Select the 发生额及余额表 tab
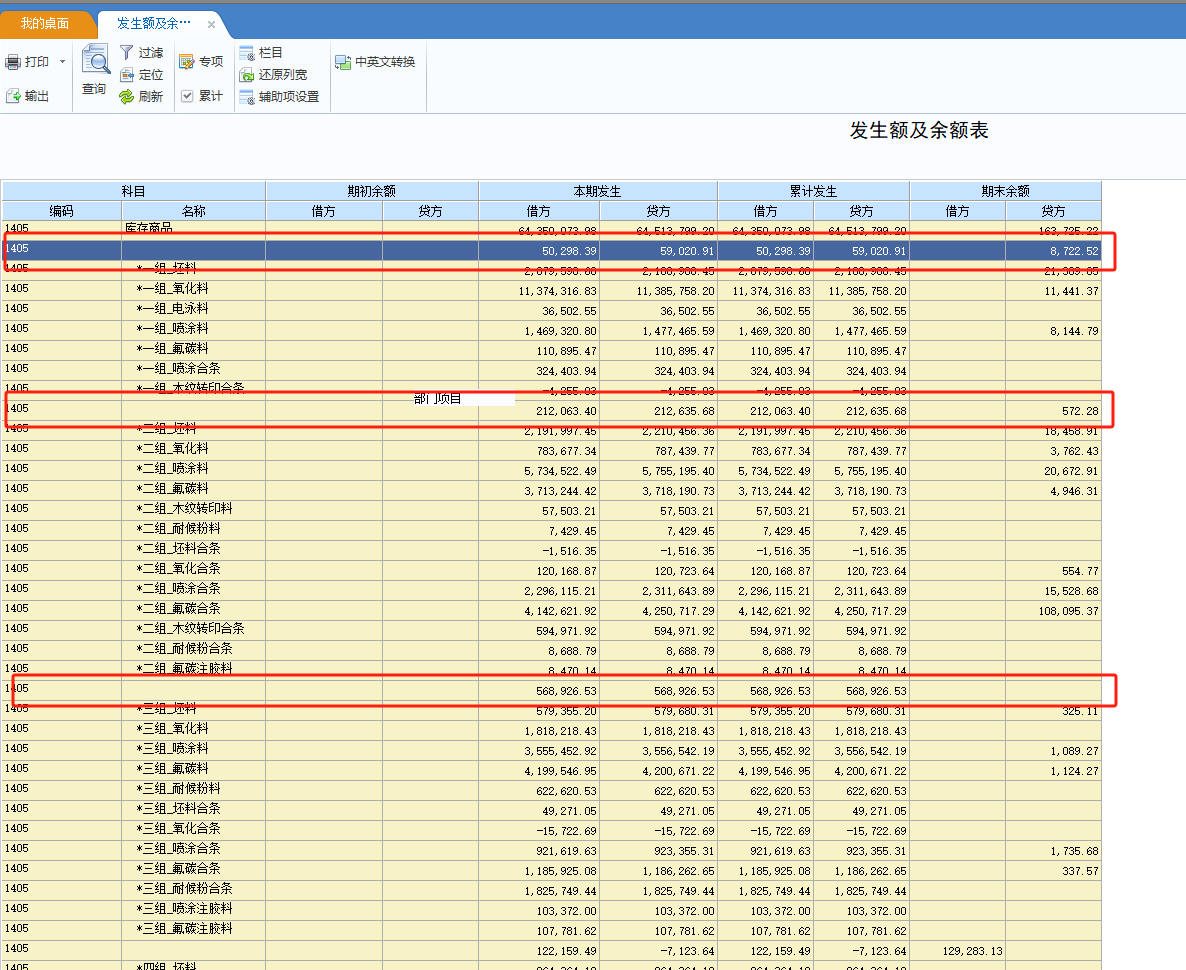 tap(153, 23)
